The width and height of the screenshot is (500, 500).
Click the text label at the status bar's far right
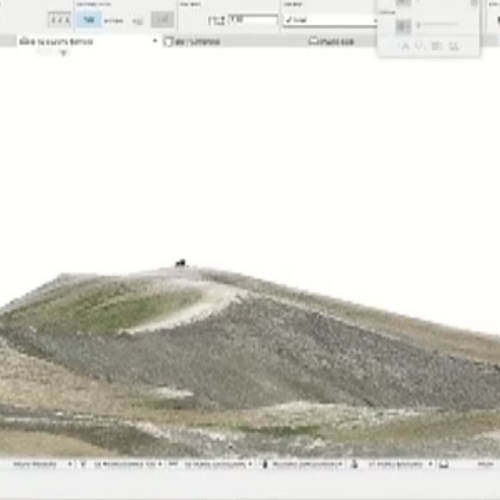tap(485, 464)
